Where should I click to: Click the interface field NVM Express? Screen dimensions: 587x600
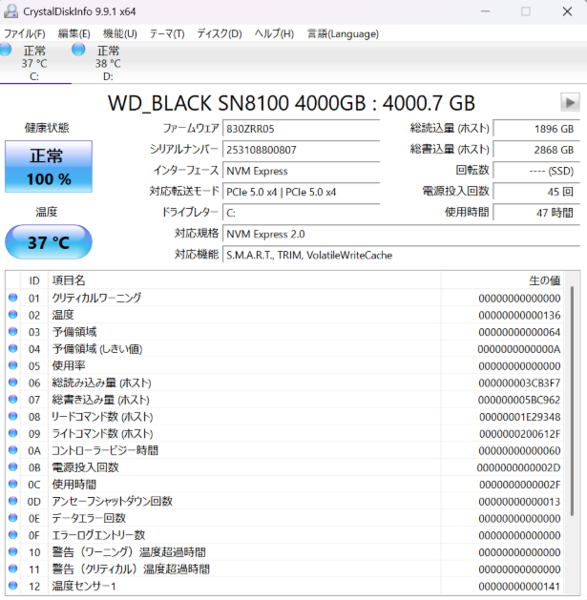[x=301, y=171]
